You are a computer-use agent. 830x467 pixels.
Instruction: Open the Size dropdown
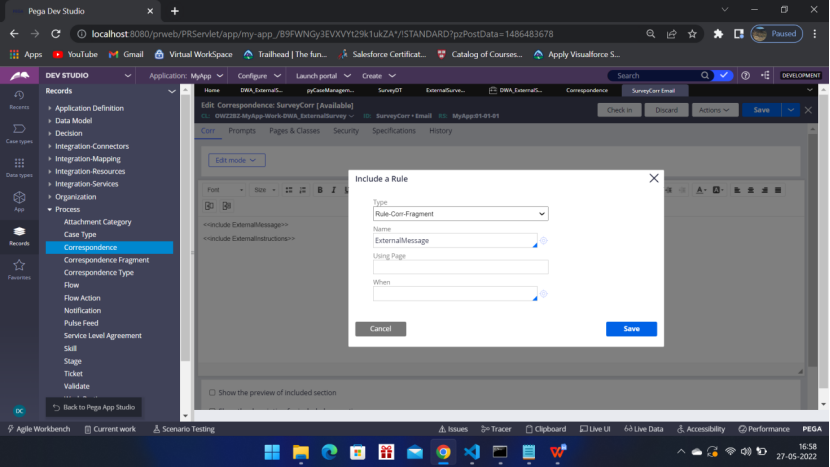[265, 190]
